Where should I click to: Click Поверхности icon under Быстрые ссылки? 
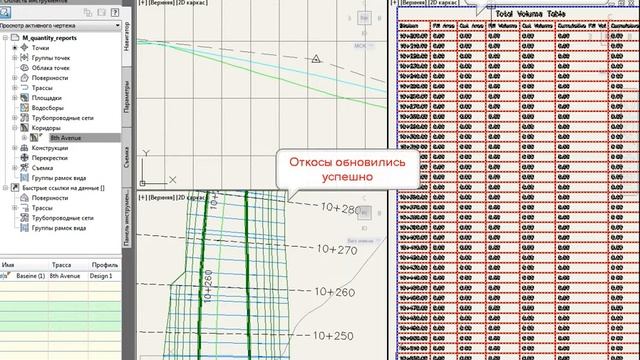pyautogui.click(x=24, y=198)
